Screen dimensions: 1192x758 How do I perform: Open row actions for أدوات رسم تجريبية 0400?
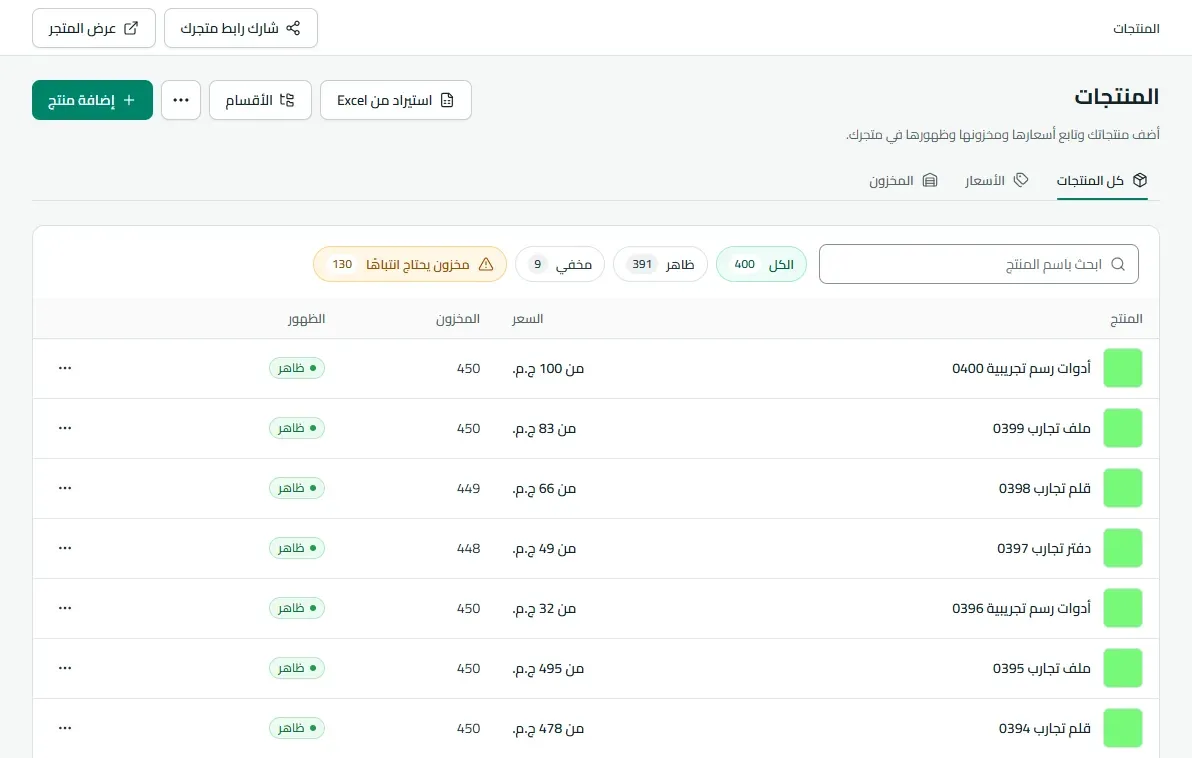(65, 368)
